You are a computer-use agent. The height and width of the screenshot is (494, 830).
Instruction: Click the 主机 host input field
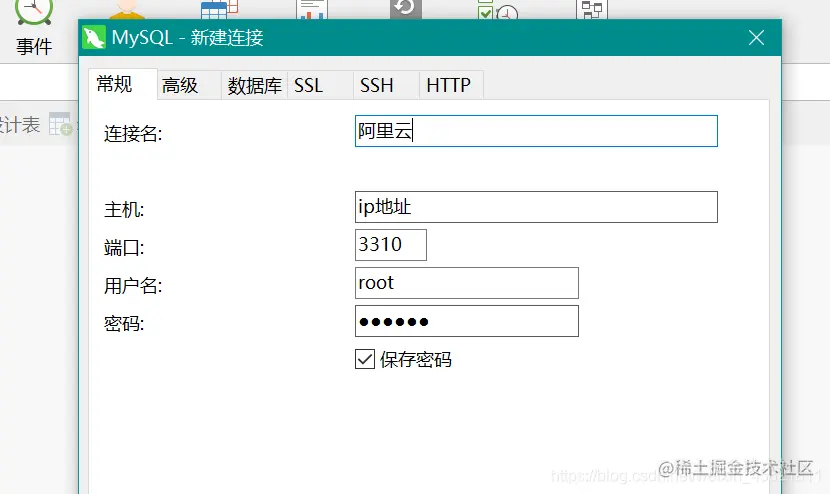536,207
